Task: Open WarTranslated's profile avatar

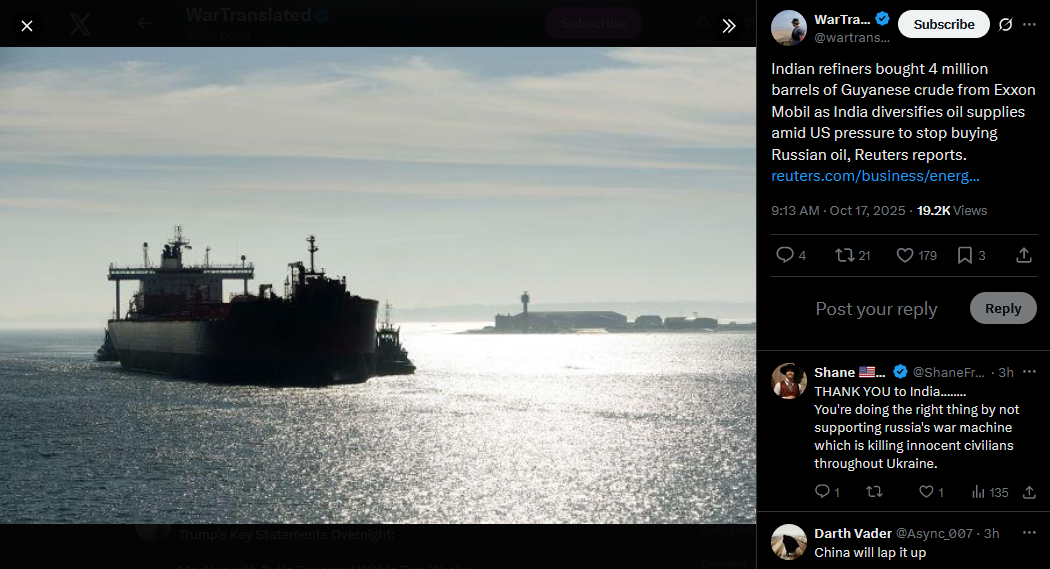Action: click(x=789, y=28)
